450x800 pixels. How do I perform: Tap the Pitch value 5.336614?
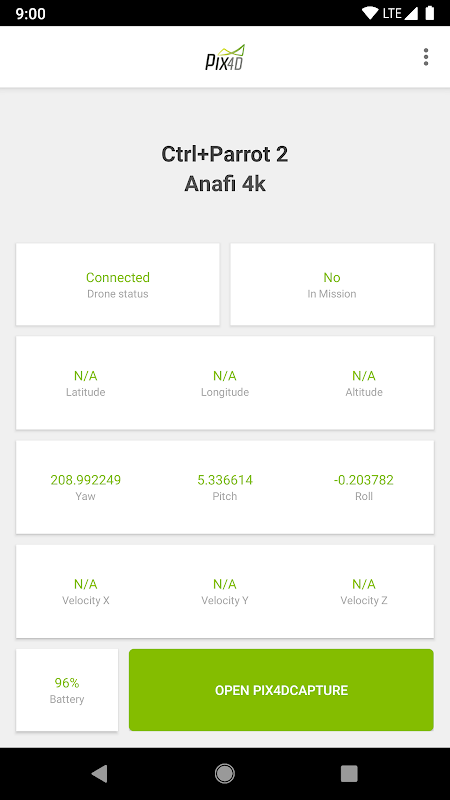coord(225,480)
